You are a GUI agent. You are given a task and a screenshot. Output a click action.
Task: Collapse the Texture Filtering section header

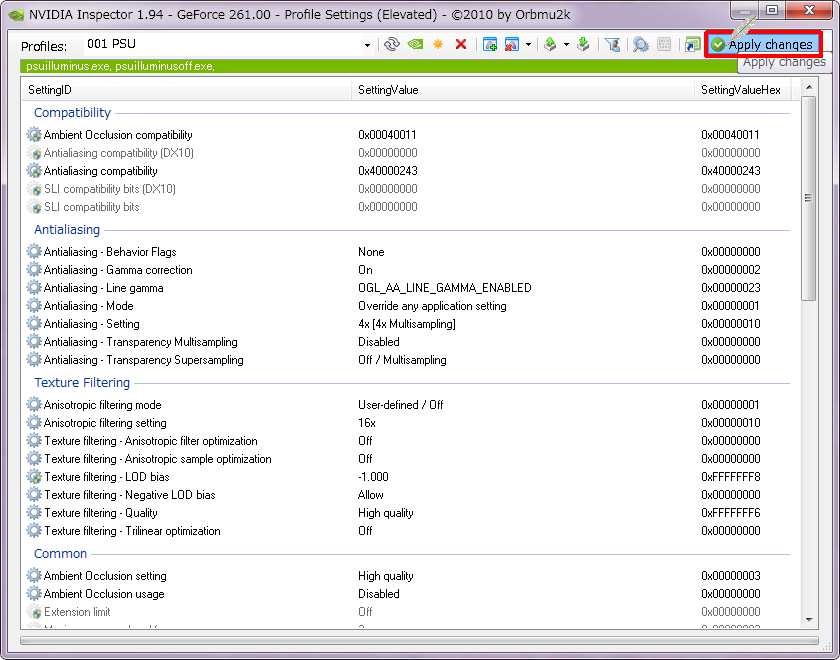[82, 382]
